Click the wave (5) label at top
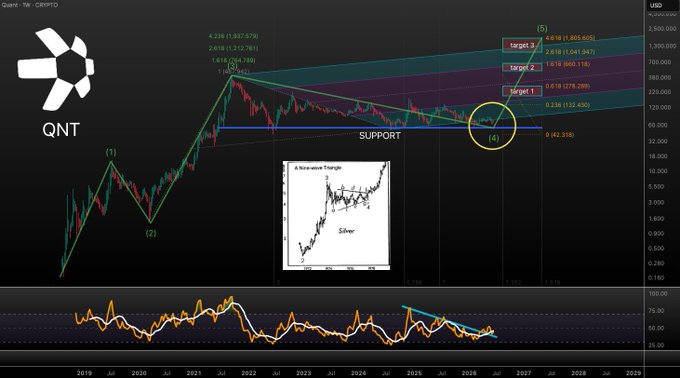Screen dimensions: 680x378 click(x=542, y=29)
